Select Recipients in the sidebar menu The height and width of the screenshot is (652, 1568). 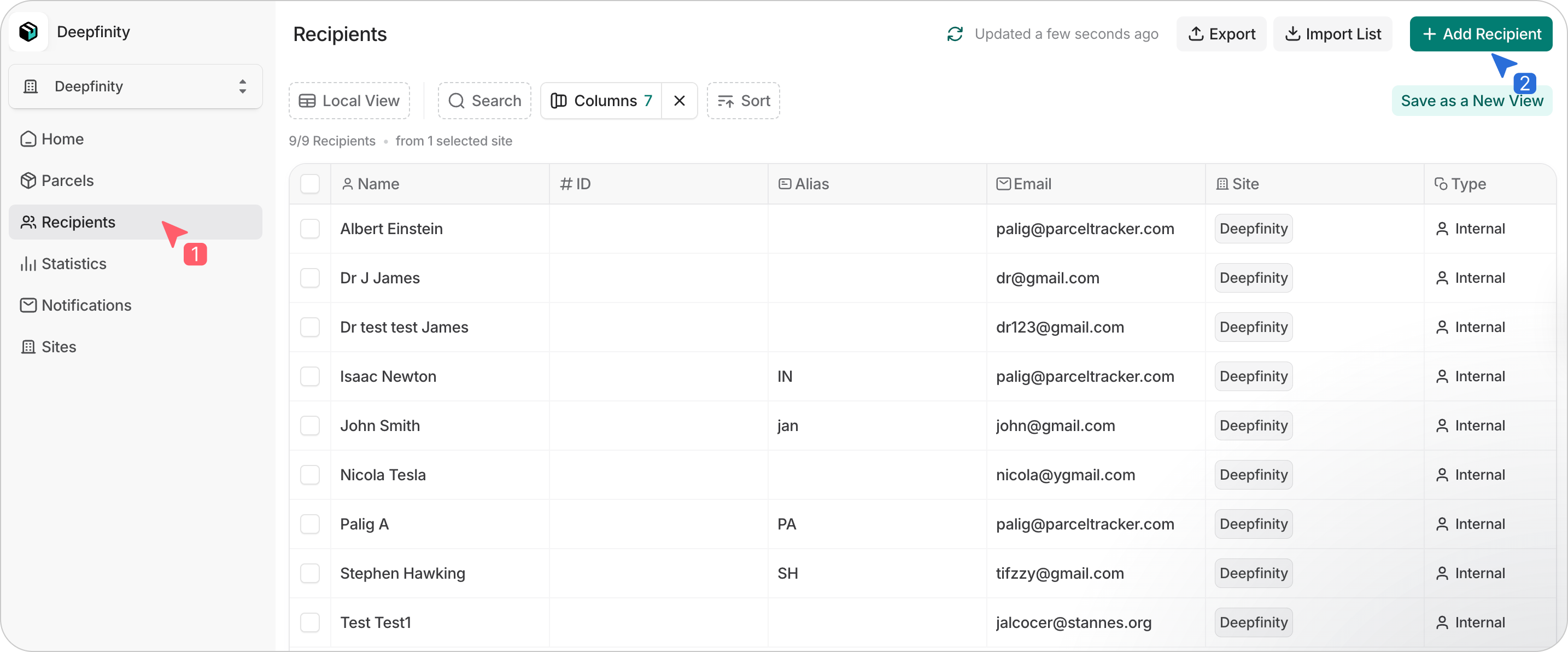[78, 222]
